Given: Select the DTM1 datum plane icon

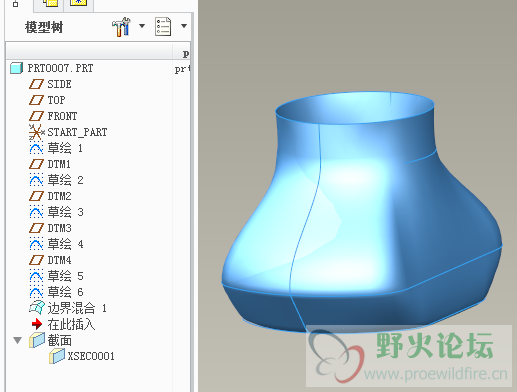Looking at the screenshot, I should click(36, 164).
